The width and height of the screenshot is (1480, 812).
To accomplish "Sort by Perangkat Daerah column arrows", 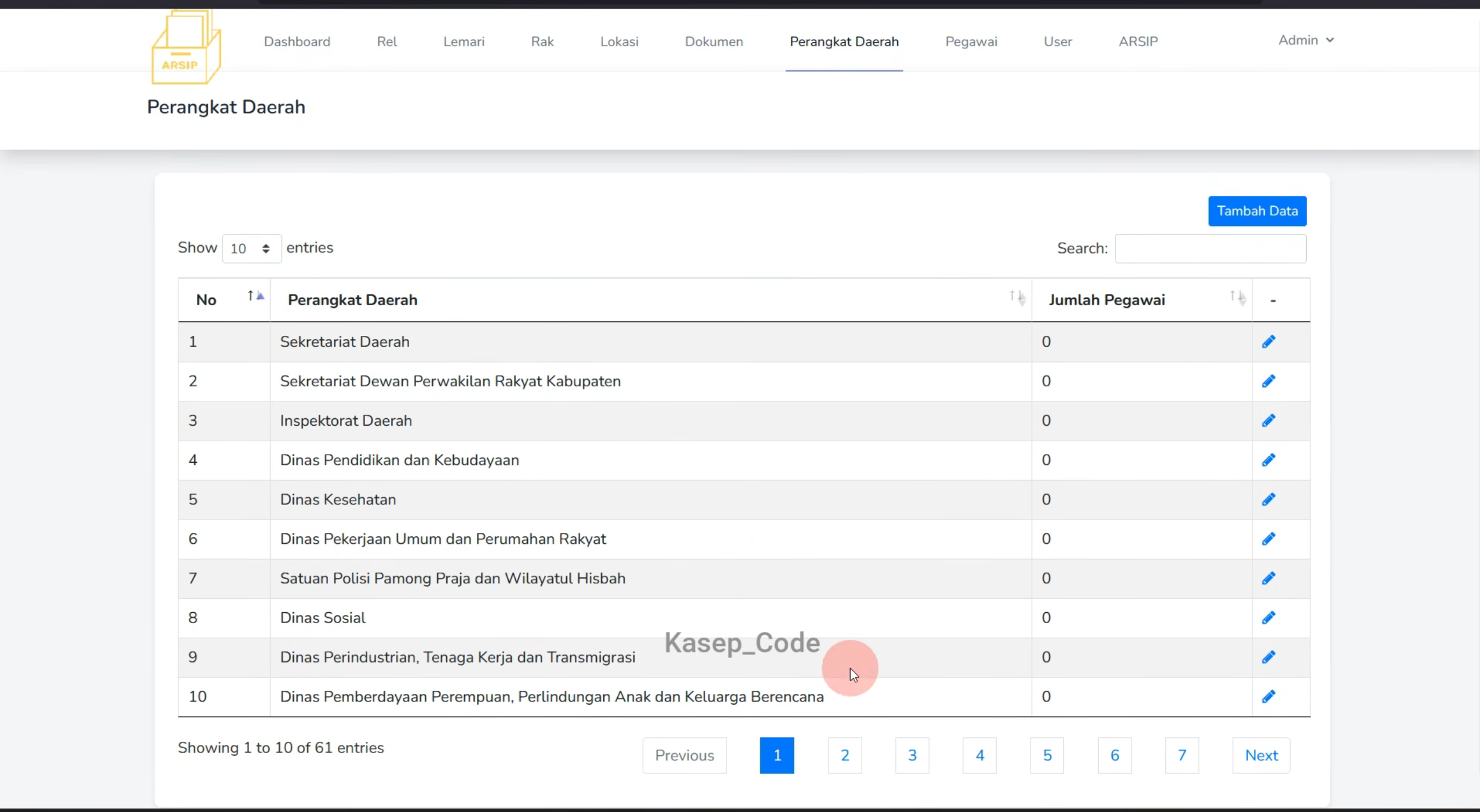I will click(x=1017, y=297).
